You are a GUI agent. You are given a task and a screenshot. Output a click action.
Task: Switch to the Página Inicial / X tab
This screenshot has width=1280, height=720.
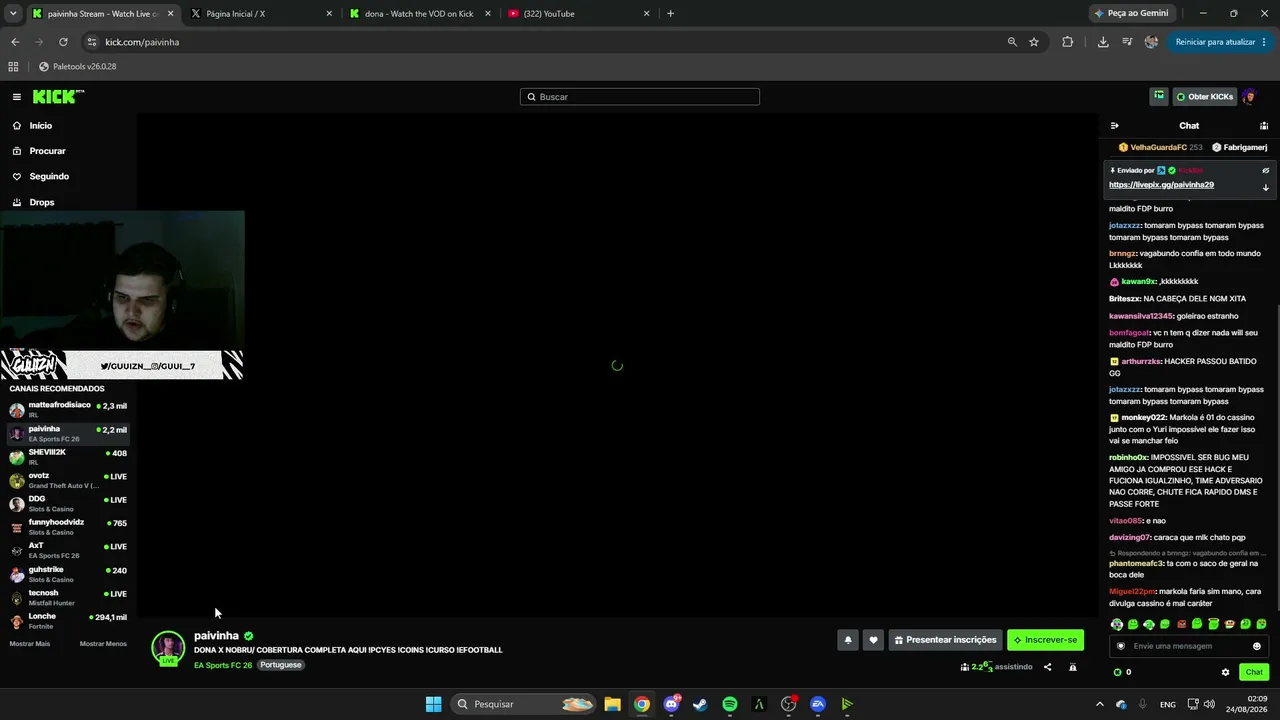coord(260,14)
